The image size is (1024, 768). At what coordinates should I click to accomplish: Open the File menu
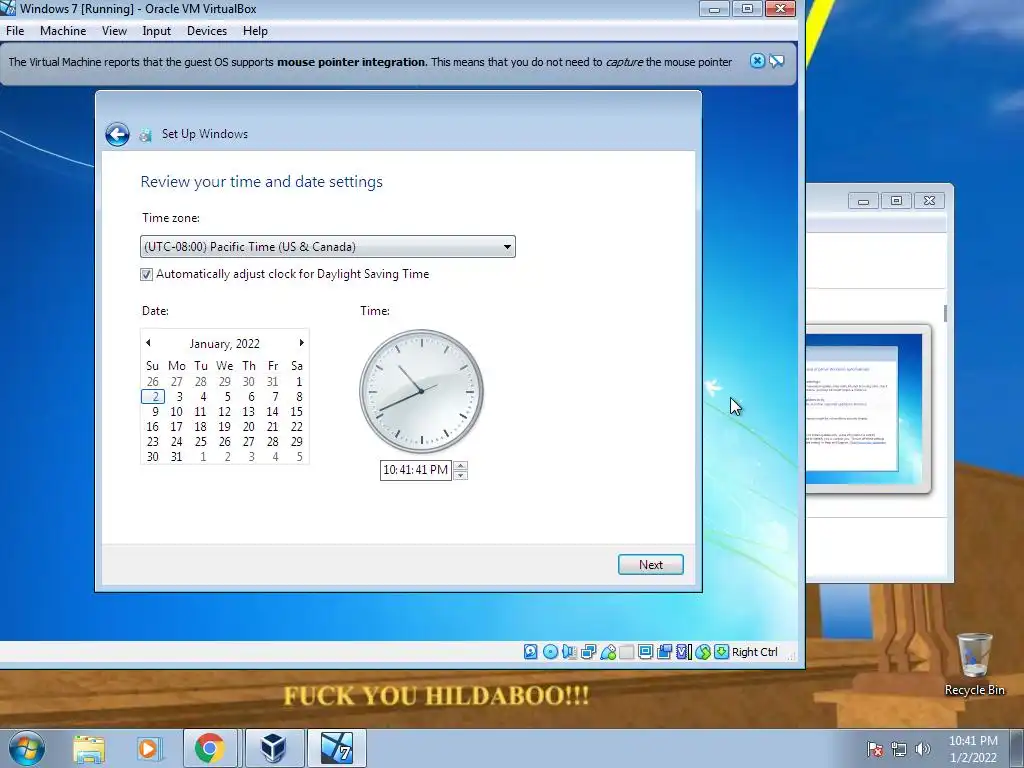(x=15, y=31)
